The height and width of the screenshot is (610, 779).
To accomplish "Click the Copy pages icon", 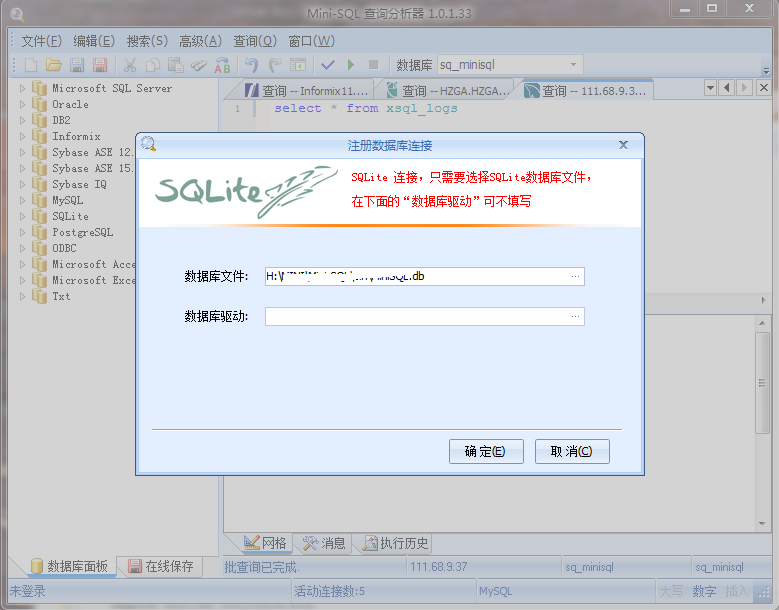I will point(153,65).
